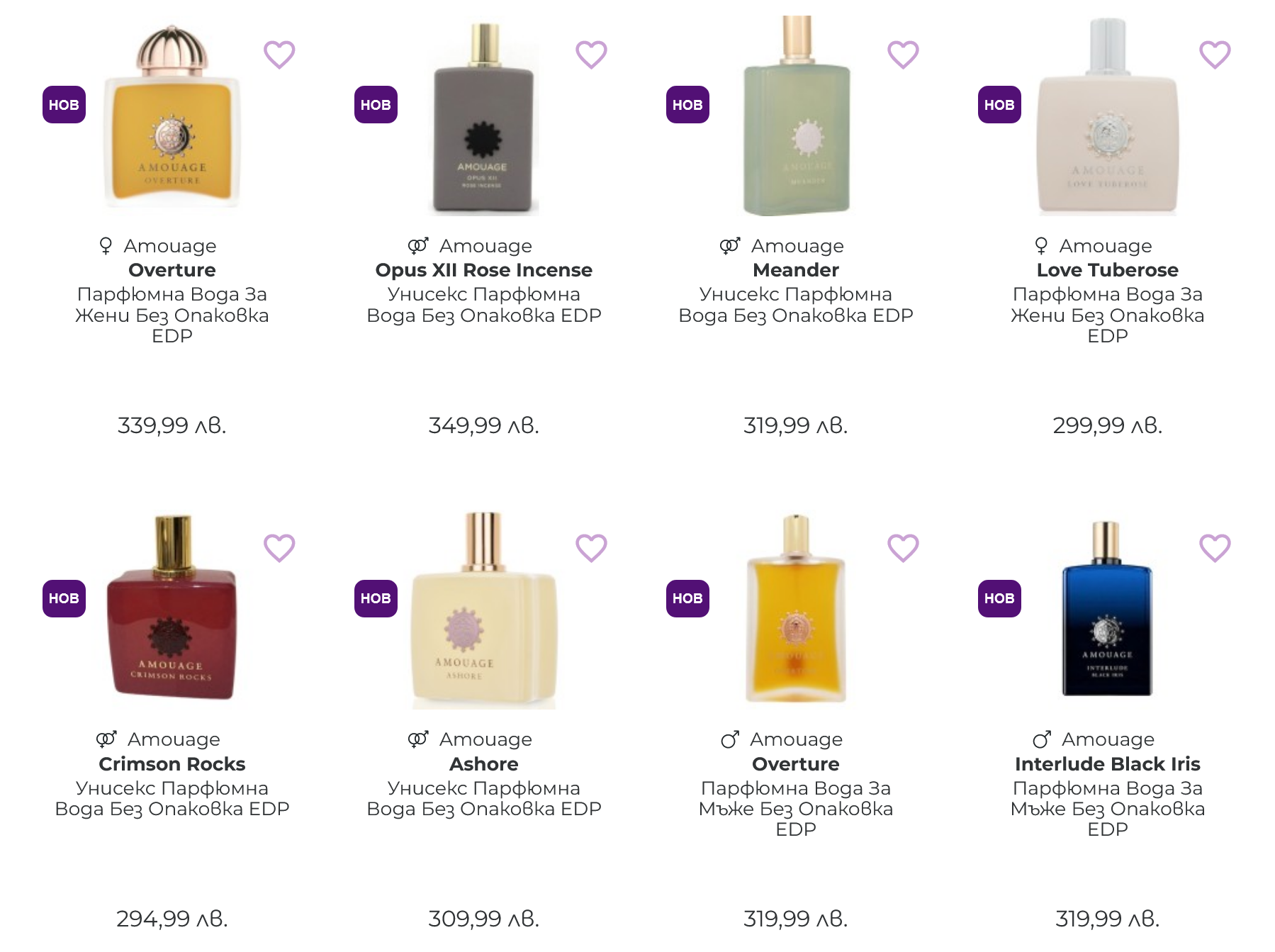
Task: Favorite the men's Overture perfume
Action: pyautogui.click(x=903, y=548)
